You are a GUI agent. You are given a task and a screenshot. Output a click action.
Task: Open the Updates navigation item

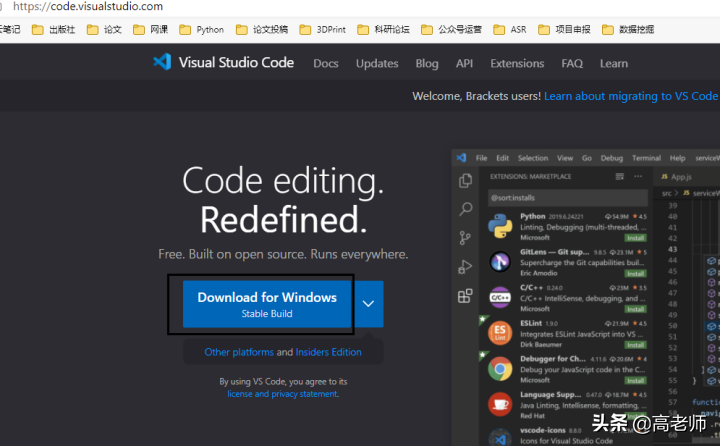(x=377, y=63)
